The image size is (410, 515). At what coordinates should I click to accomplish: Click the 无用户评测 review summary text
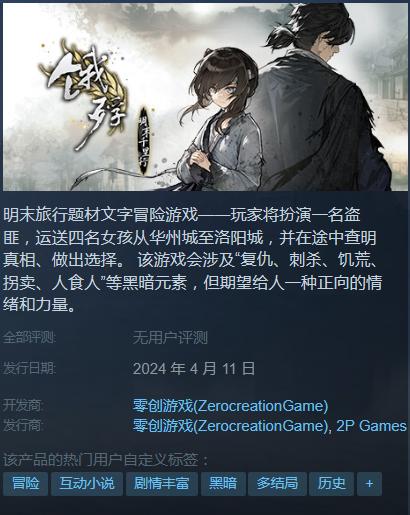[x=170, y=338]
